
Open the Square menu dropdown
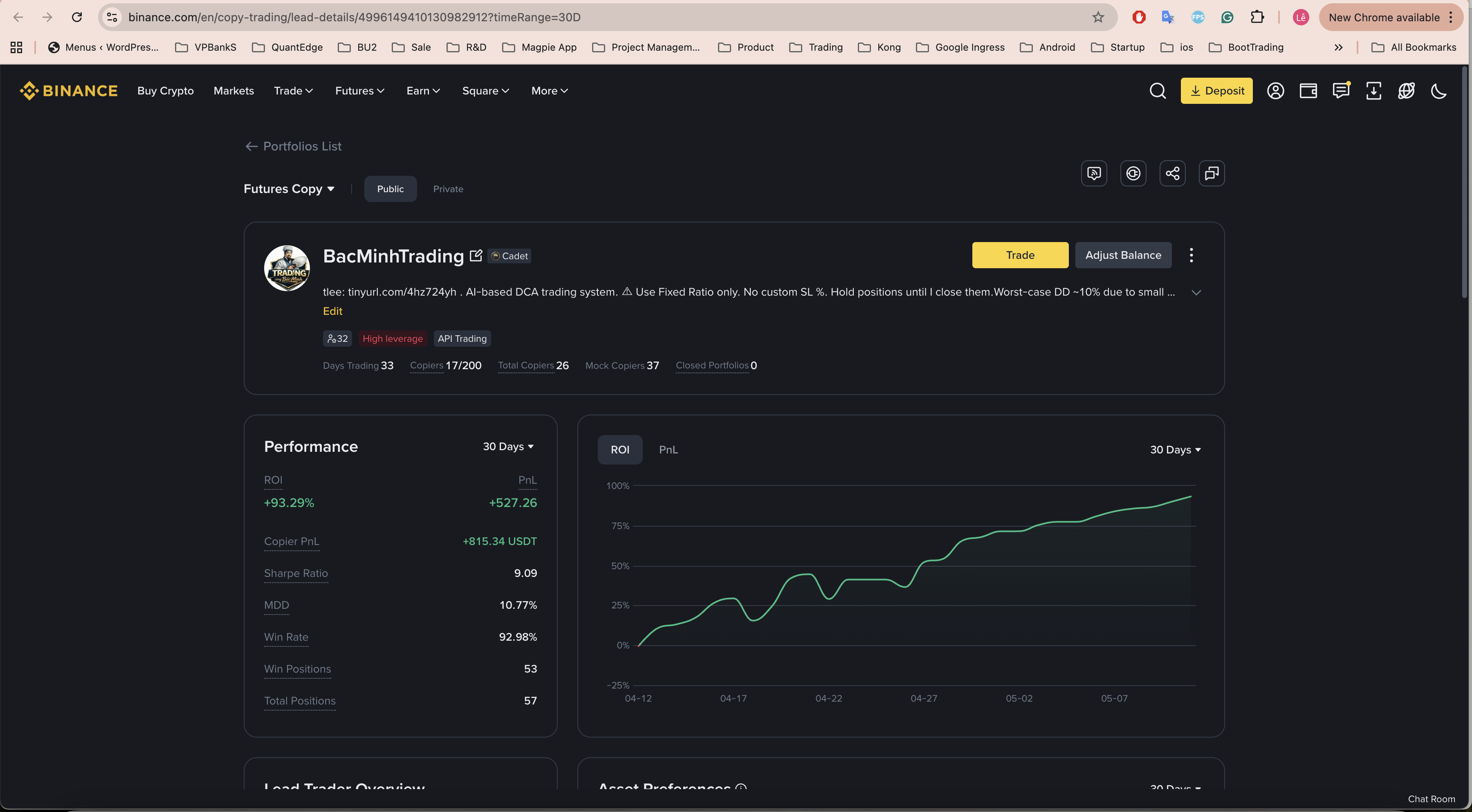click(485, 91)
